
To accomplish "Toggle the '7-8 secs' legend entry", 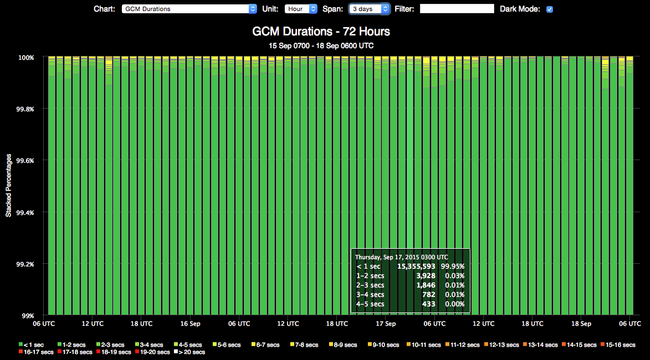I will [304, 345].
